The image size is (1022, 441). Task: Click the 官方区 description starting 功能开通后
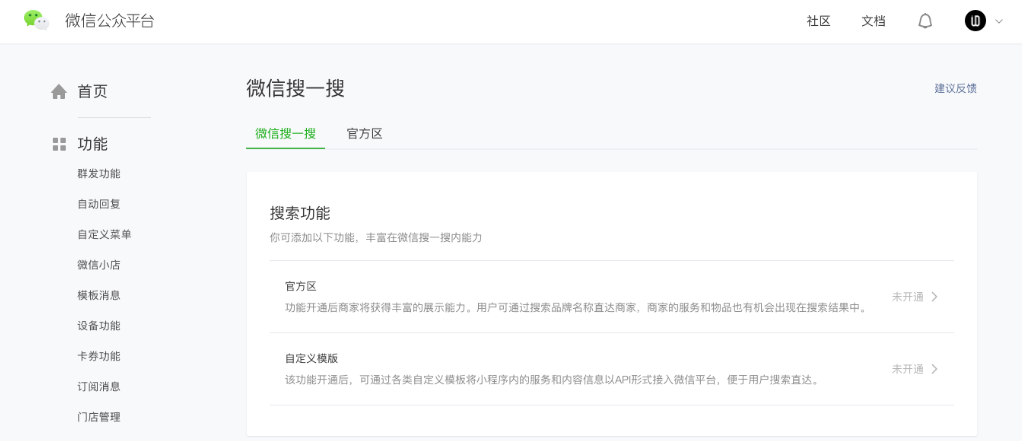tap(577, 307)
